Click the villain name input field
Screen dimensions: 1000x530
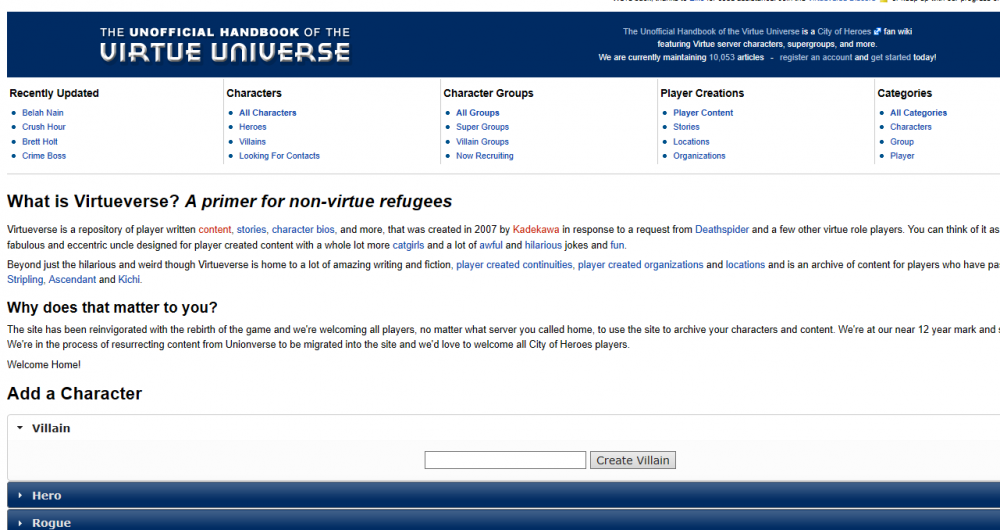(505, 460)
